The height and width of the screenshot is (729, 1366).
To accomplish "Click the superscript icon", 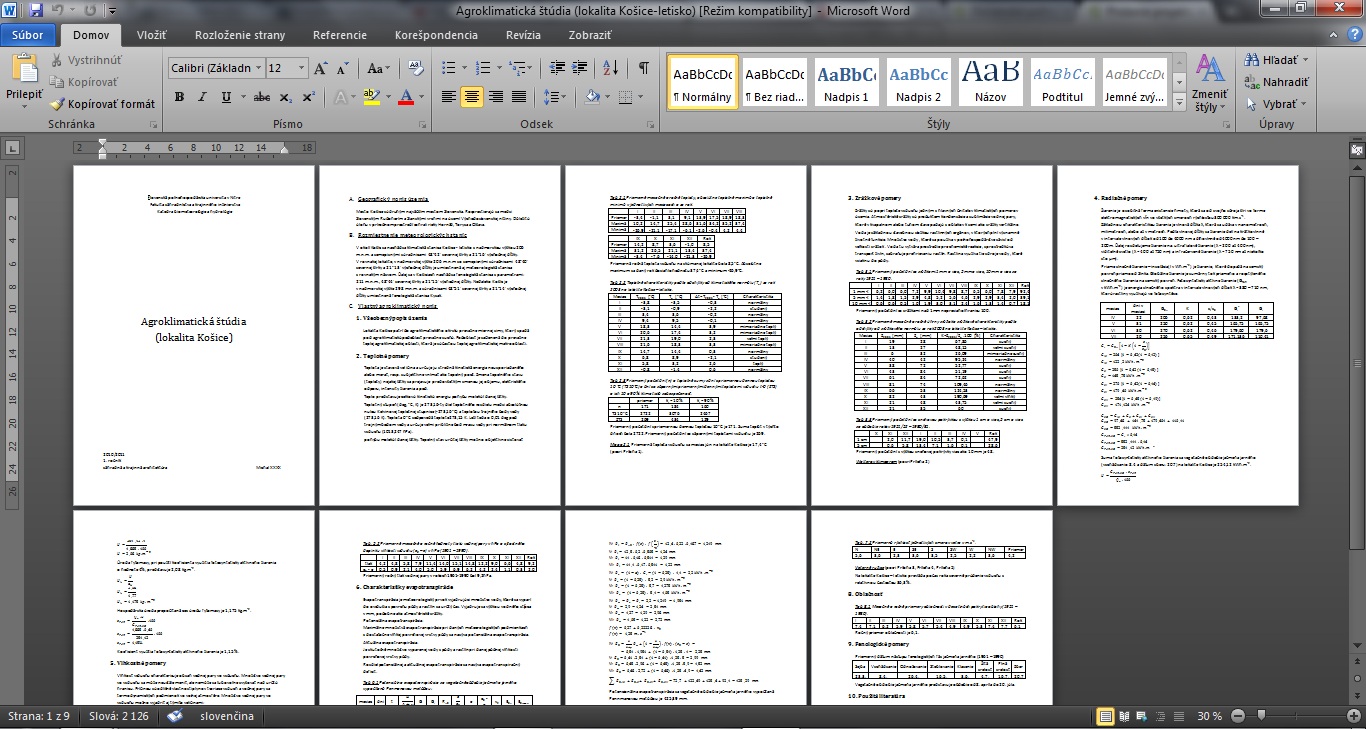I will coord(308,97).
